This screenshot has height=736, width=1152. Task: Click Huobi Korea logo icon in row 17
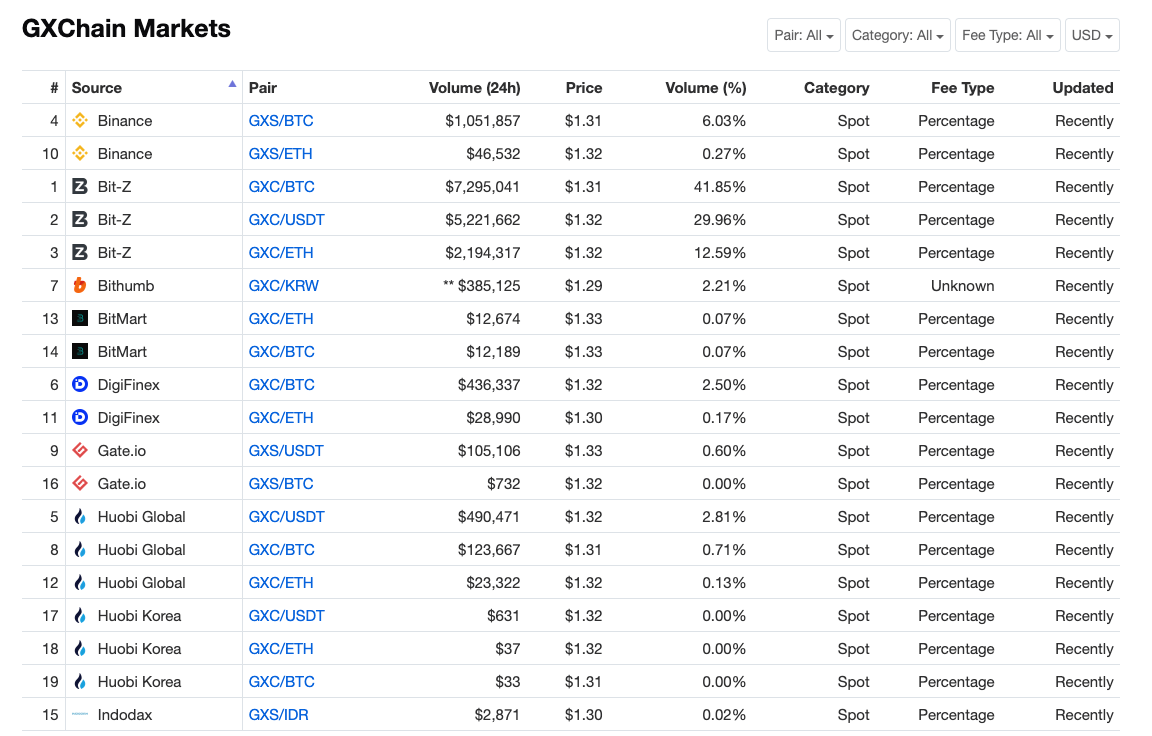[80, 616]
